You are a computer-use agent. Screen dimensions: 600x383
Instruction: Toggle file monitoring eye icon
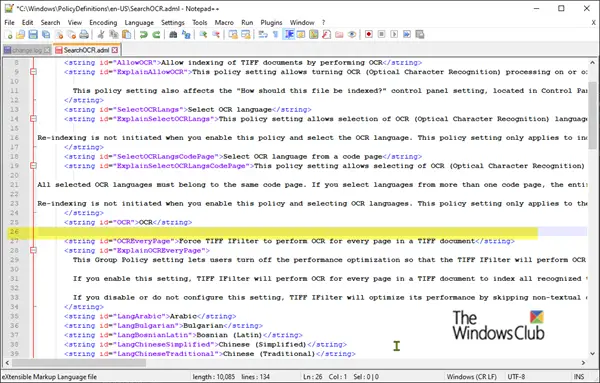pyautogui.click(x=352, y=34)
